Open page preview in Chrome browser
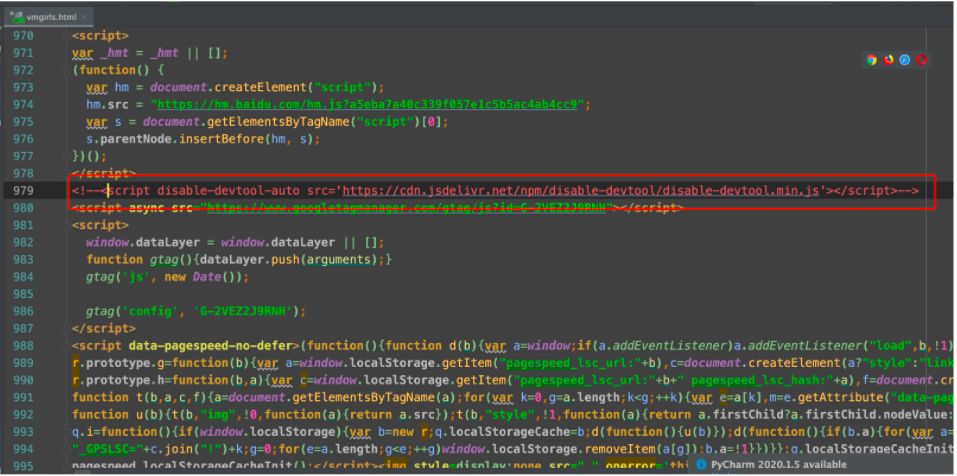Screen dimensions: 957x476 tap(872, 60)
